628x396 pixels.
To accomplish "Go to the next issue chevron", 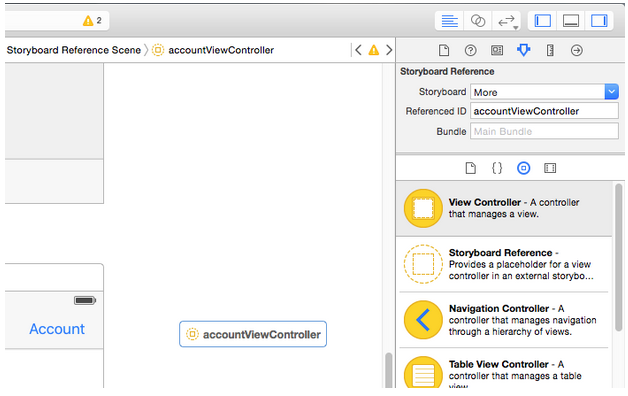I will (389, 50).
